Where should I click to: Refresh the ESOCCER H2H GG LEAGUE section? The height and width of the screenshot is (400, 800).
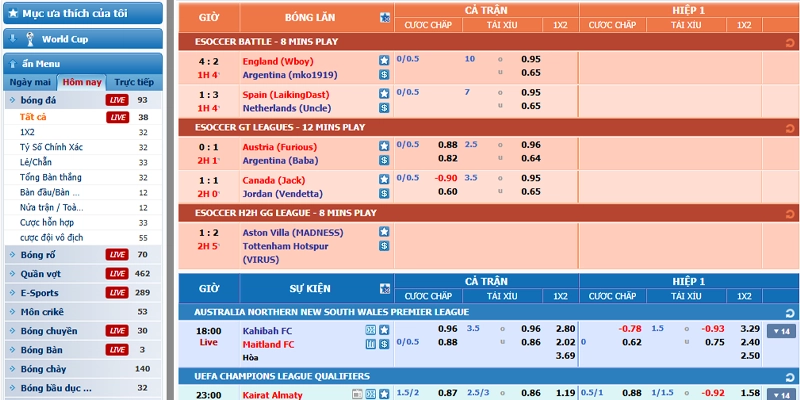coord(790,213)
